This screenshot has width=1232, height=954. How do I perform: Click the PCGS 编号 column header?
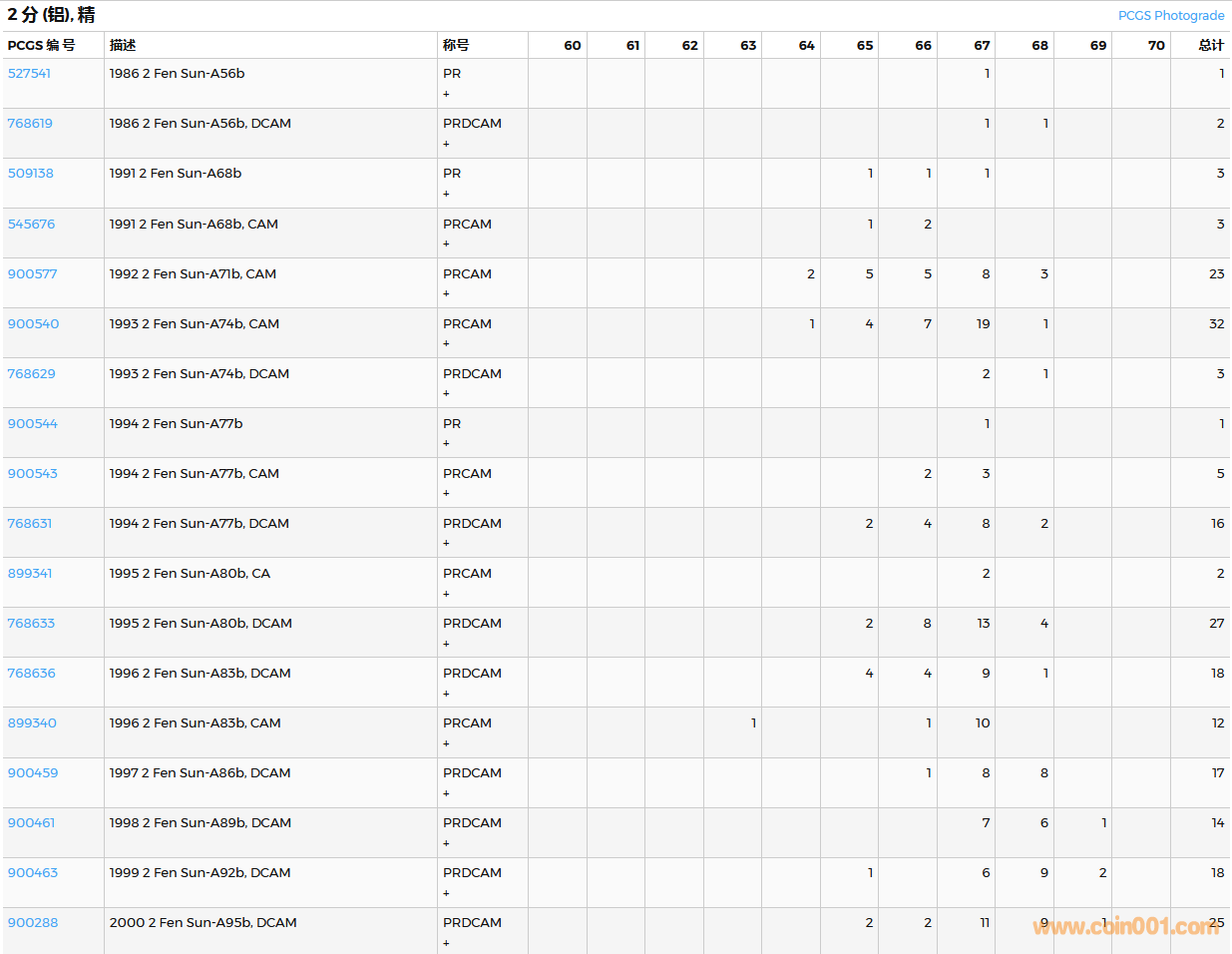41,46
